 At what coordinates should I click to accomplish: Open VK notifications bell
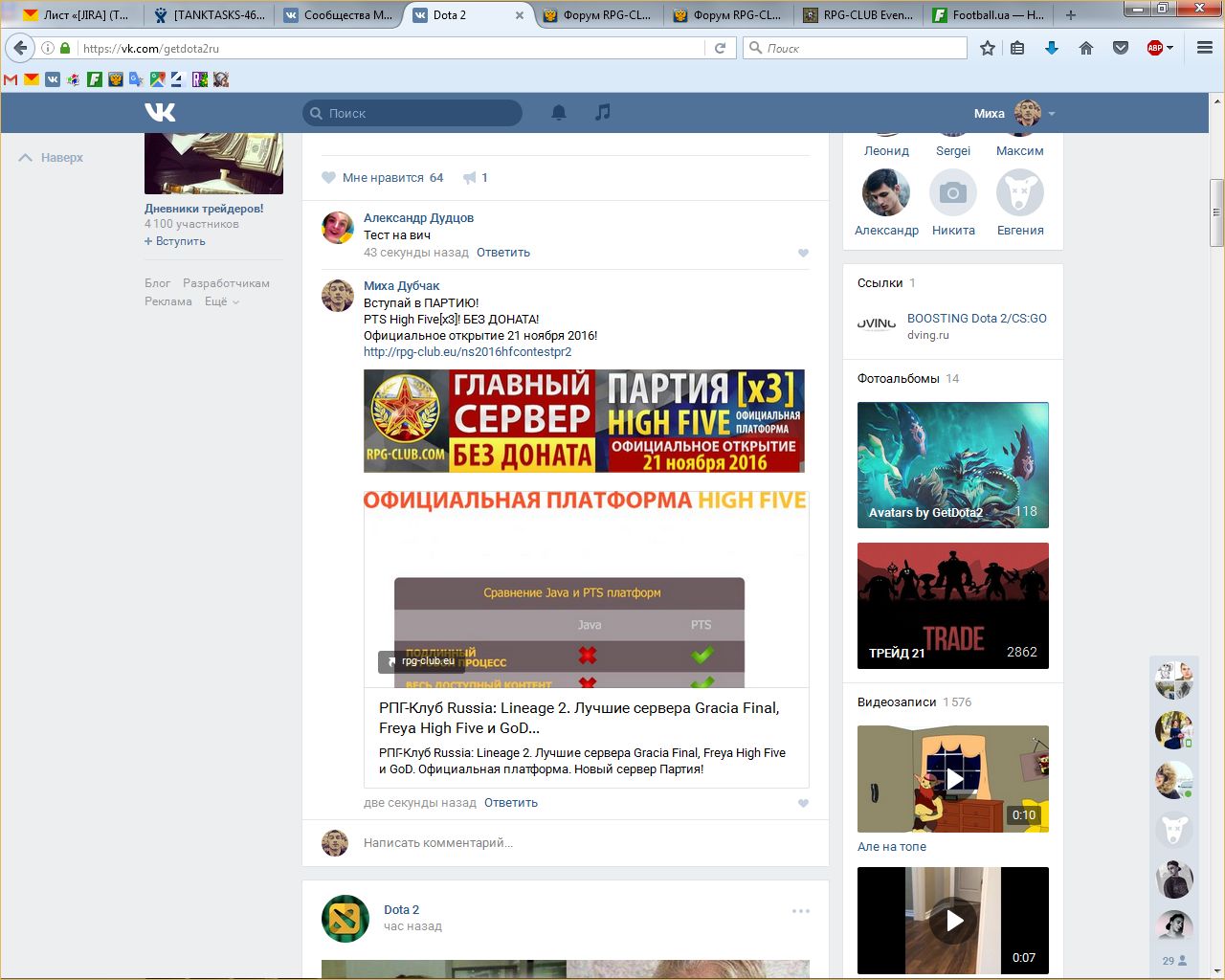pos(559,113)
